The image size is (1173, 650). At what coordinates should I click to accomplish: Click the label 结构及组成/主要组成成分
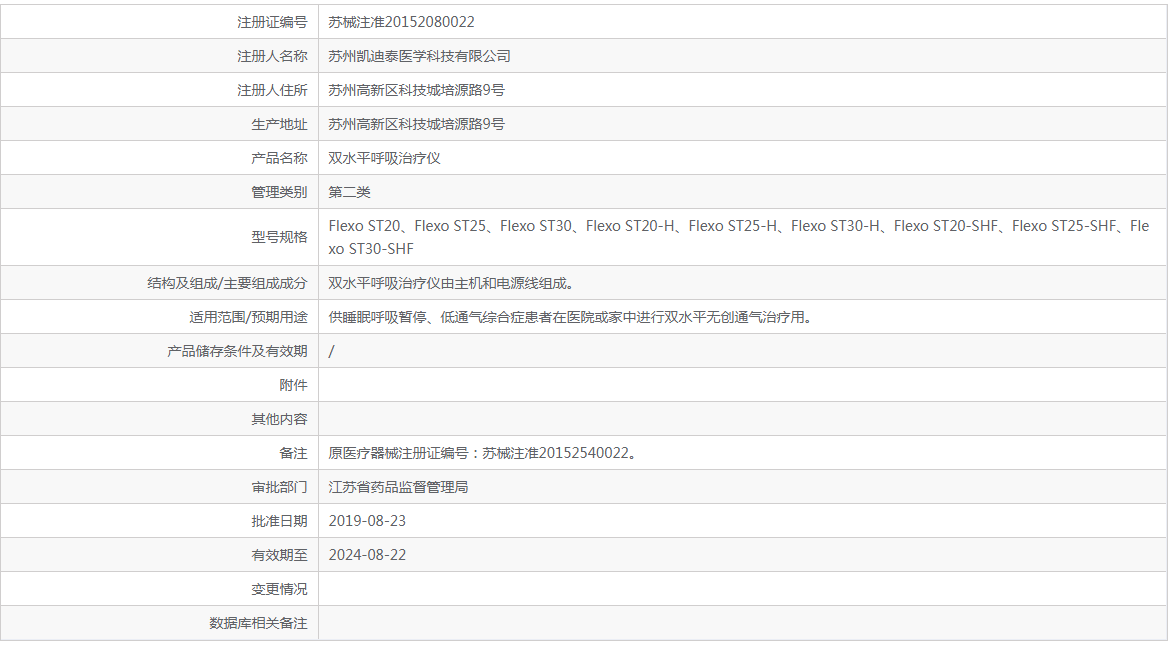pyautogui.click(x=227, y=283)
